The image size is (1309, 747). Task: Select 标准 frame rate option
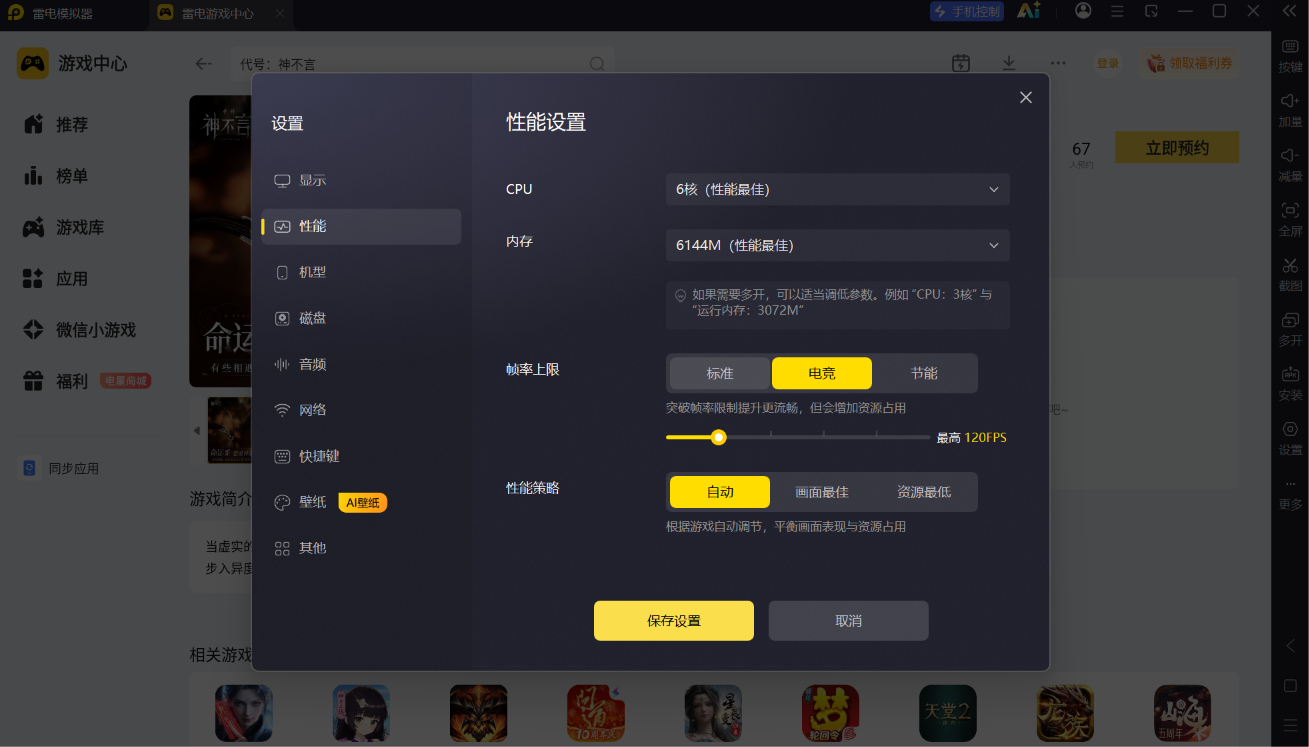[720, 373]
